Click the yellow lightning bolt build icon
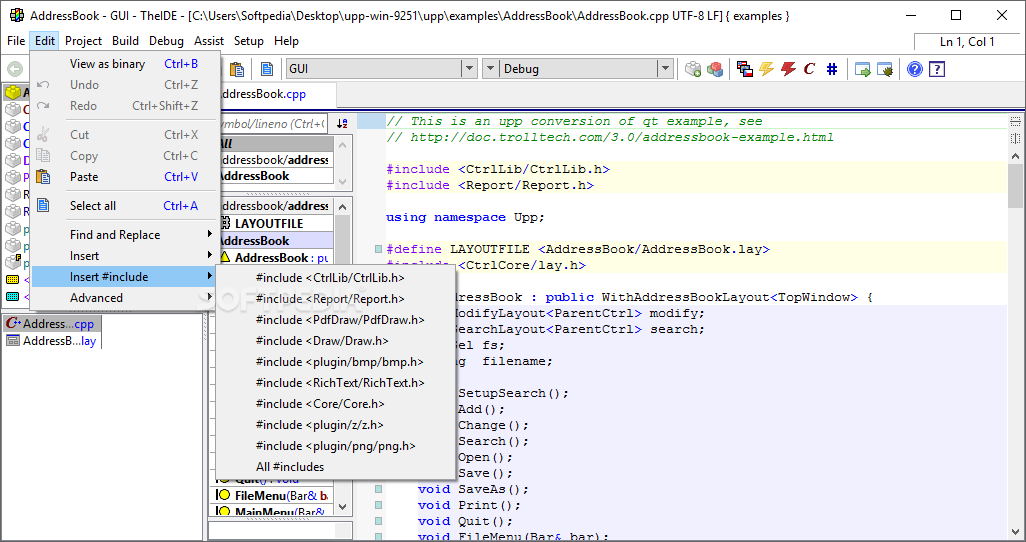 pyautogui.click(x=766, y=69)
